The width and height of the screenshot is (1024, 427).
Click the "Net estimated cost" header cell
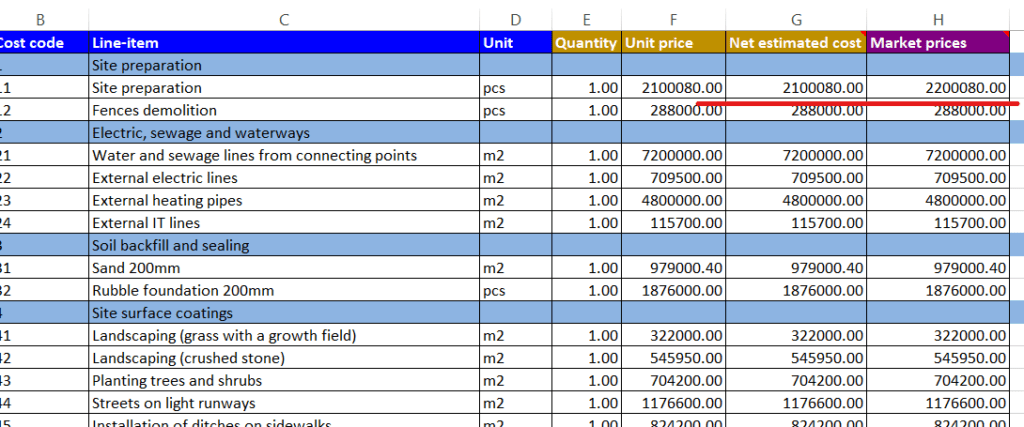coord(796,42)
